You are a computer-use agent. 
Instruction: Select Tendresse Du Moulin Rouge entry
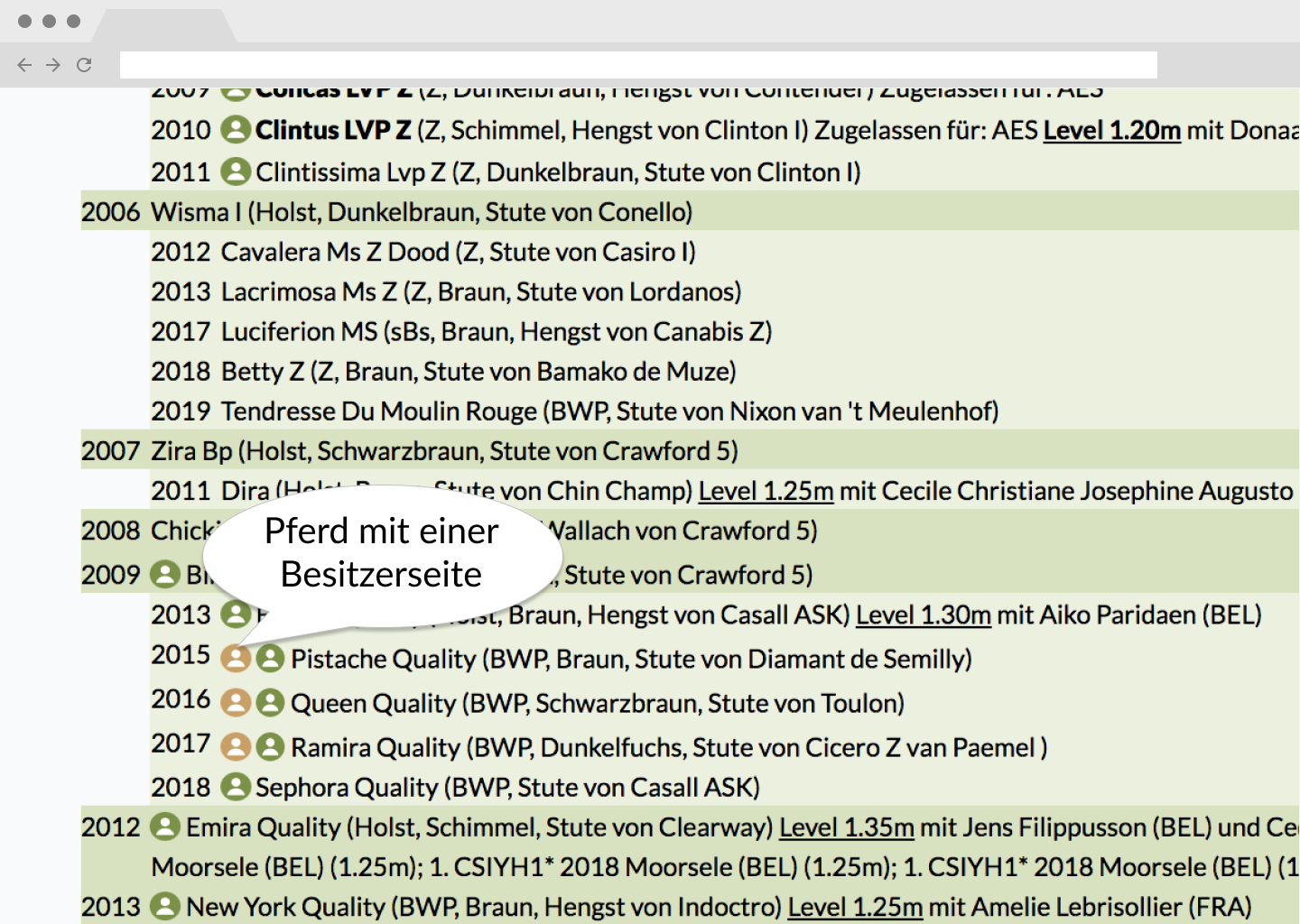(x=610, y=411)
